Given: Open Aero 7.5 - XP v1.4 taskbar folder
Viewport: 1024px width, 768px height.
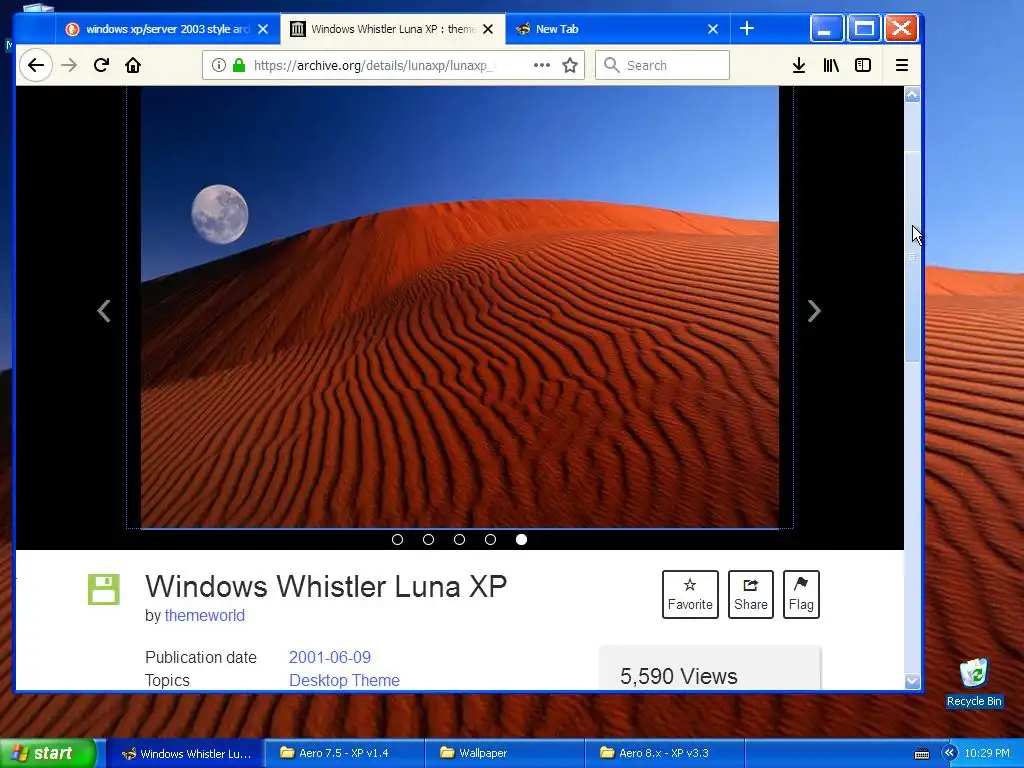Looking at the screenshot, I should [344, 754].
